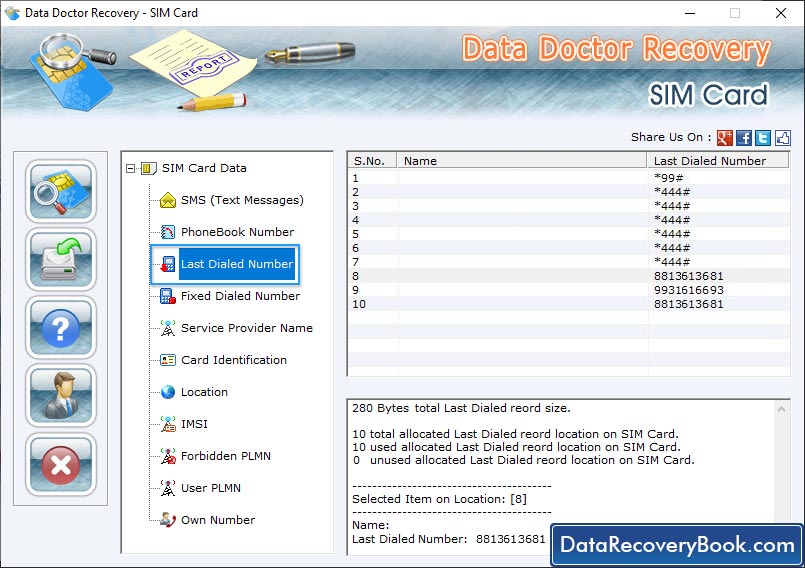Screen dimensions: 805x568
Task: Click the IMSI icon
Action: tap(168, 424)
